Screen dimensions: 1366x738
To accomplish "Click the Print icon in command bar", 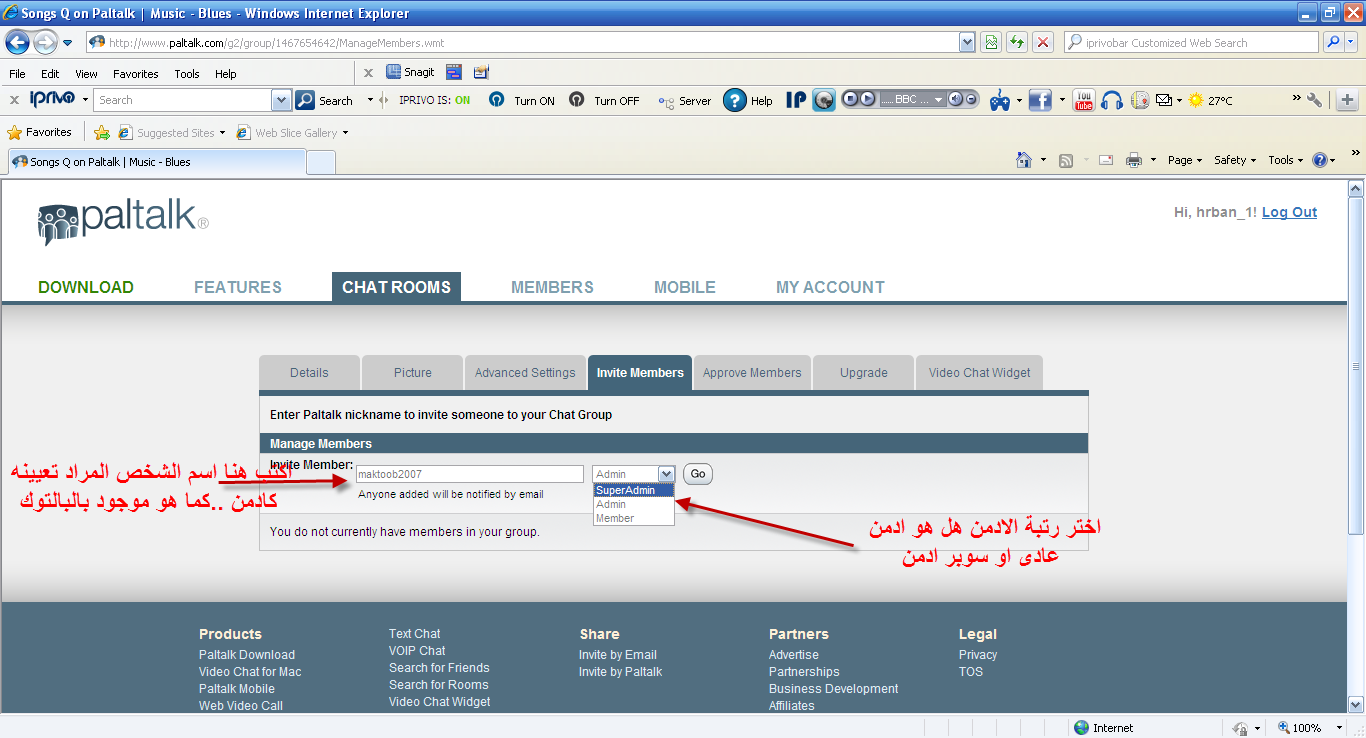I will [x=1134, y=160].
